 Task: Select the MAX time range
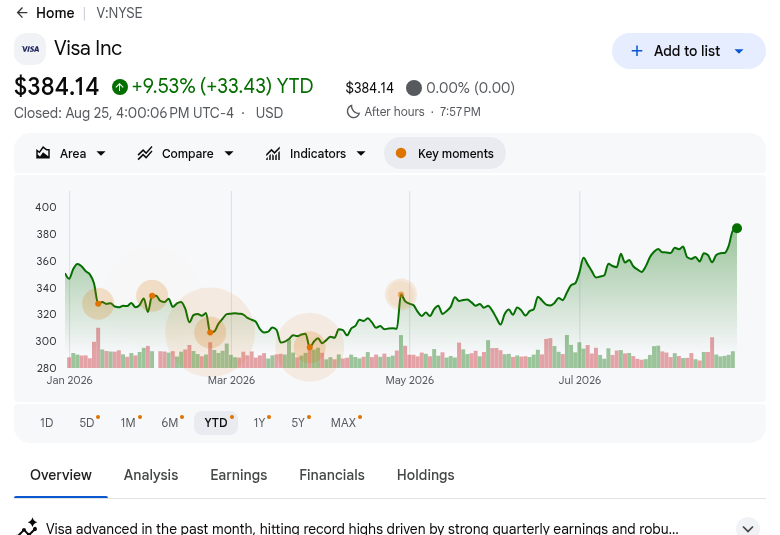click(344, 423)
